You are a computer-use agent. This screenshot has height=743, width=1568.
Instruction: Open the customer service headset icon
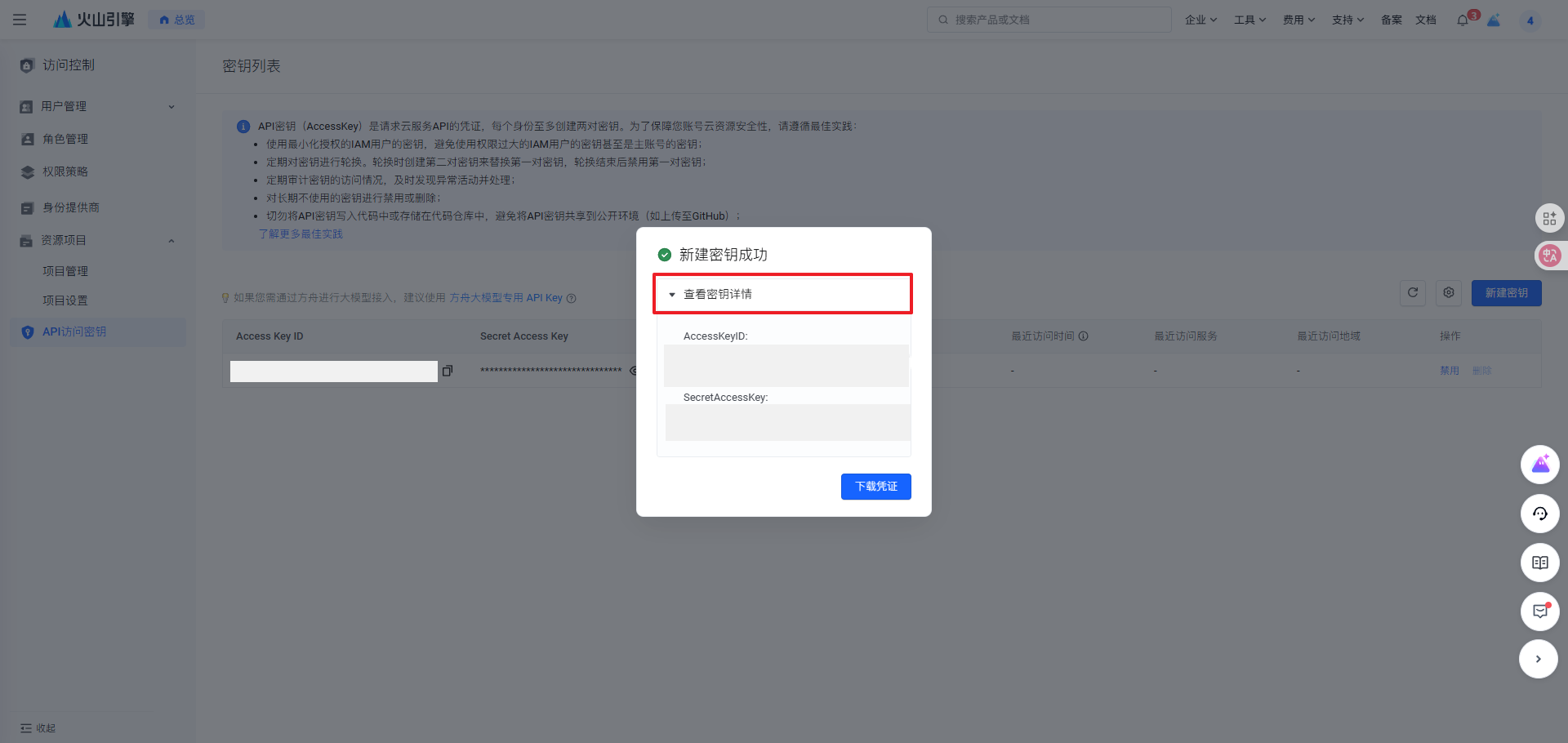(x=1539, y=514)
